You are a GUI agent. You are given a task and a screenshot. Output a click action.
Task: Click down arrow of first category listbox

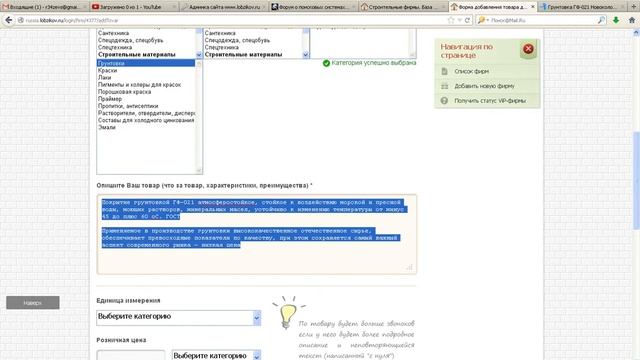199,55
